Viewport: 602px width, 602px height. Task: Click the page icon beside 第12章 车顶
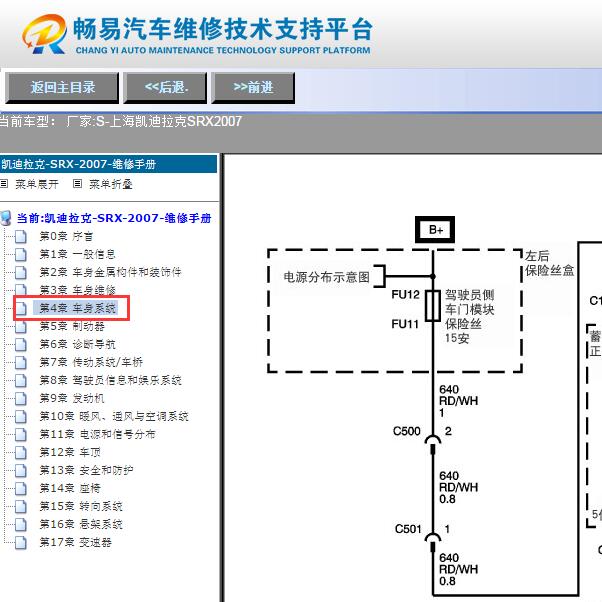click(x=21, y=453)
